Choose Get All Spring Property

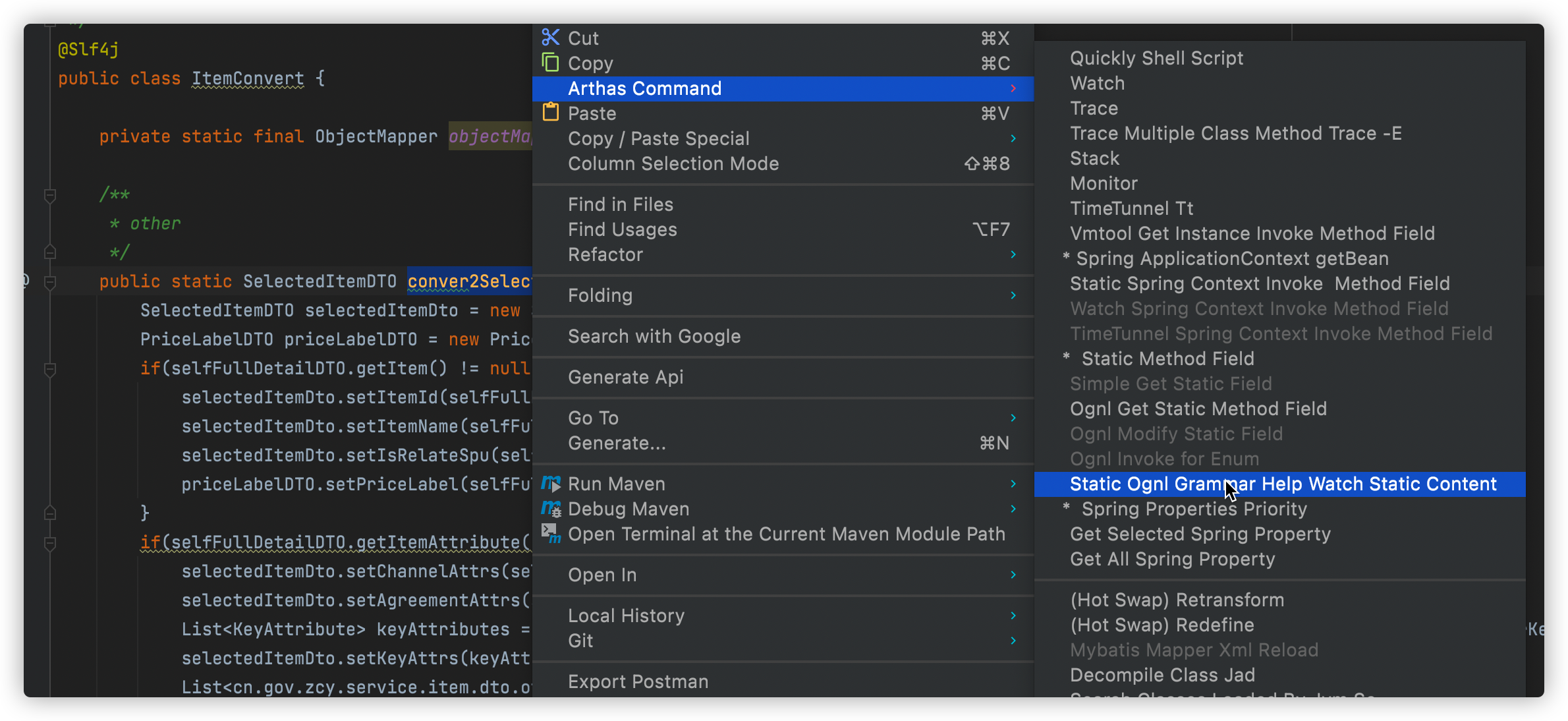pos(1280,559)
